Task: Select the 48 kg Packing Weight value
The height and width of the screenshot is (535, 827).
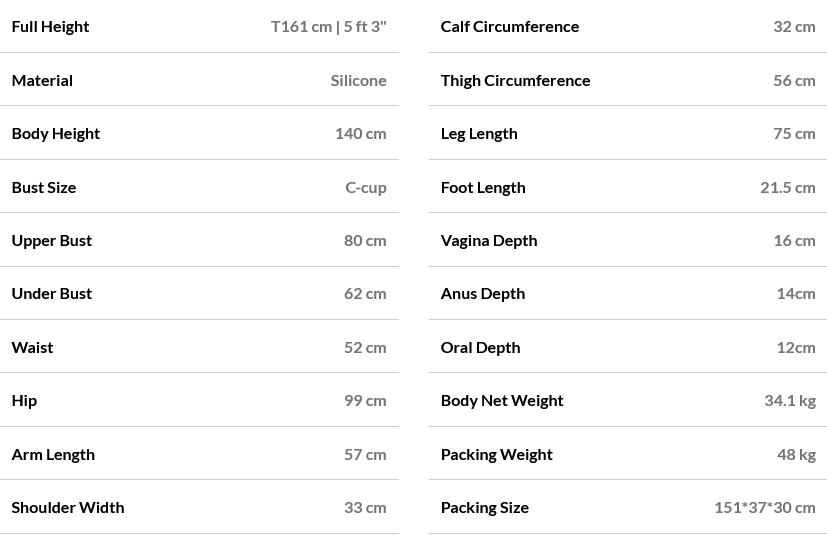Action: tap(796, 454)
